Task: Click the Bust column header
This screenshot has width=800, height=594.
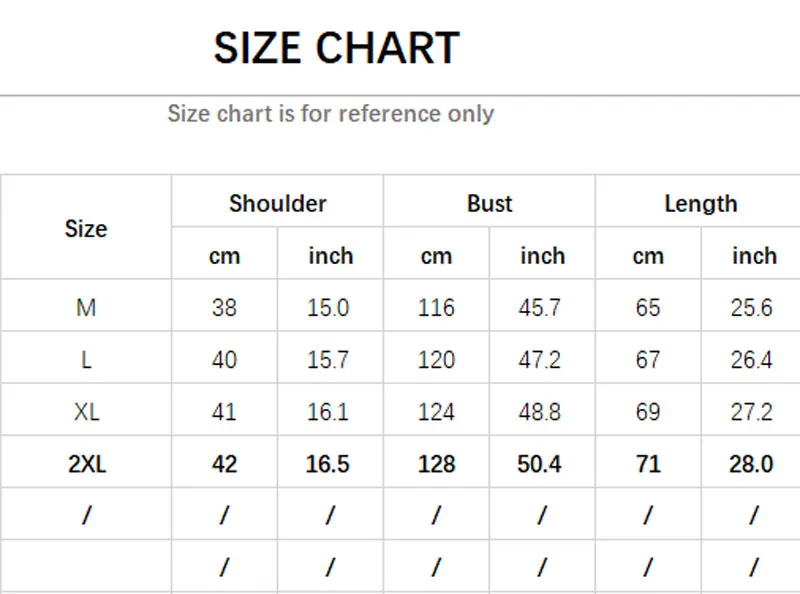Action: point(489,203)
